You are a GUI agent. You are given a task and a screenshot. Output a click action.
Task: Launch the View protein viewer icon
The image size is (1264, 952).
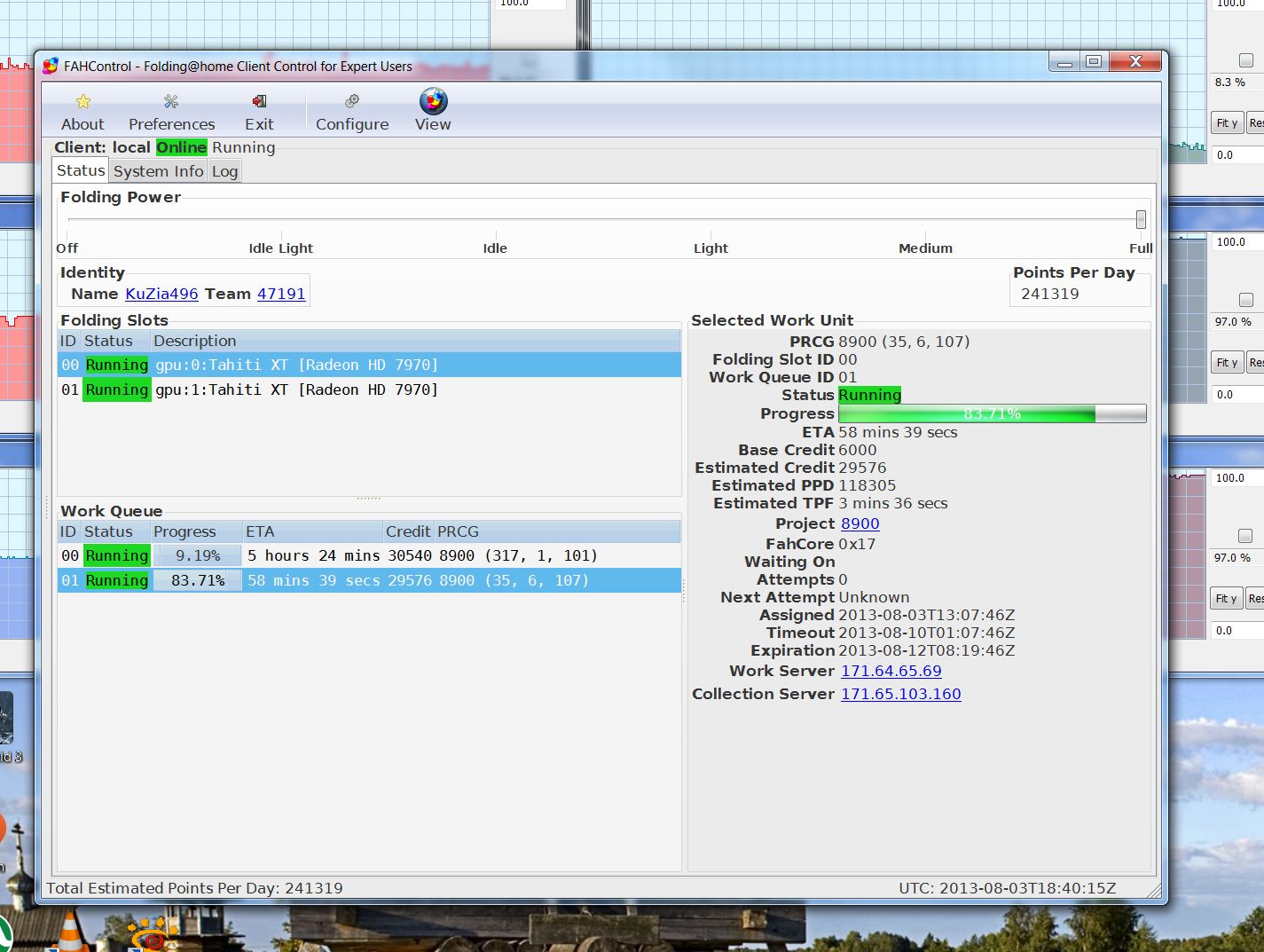[x=434, y=101]
